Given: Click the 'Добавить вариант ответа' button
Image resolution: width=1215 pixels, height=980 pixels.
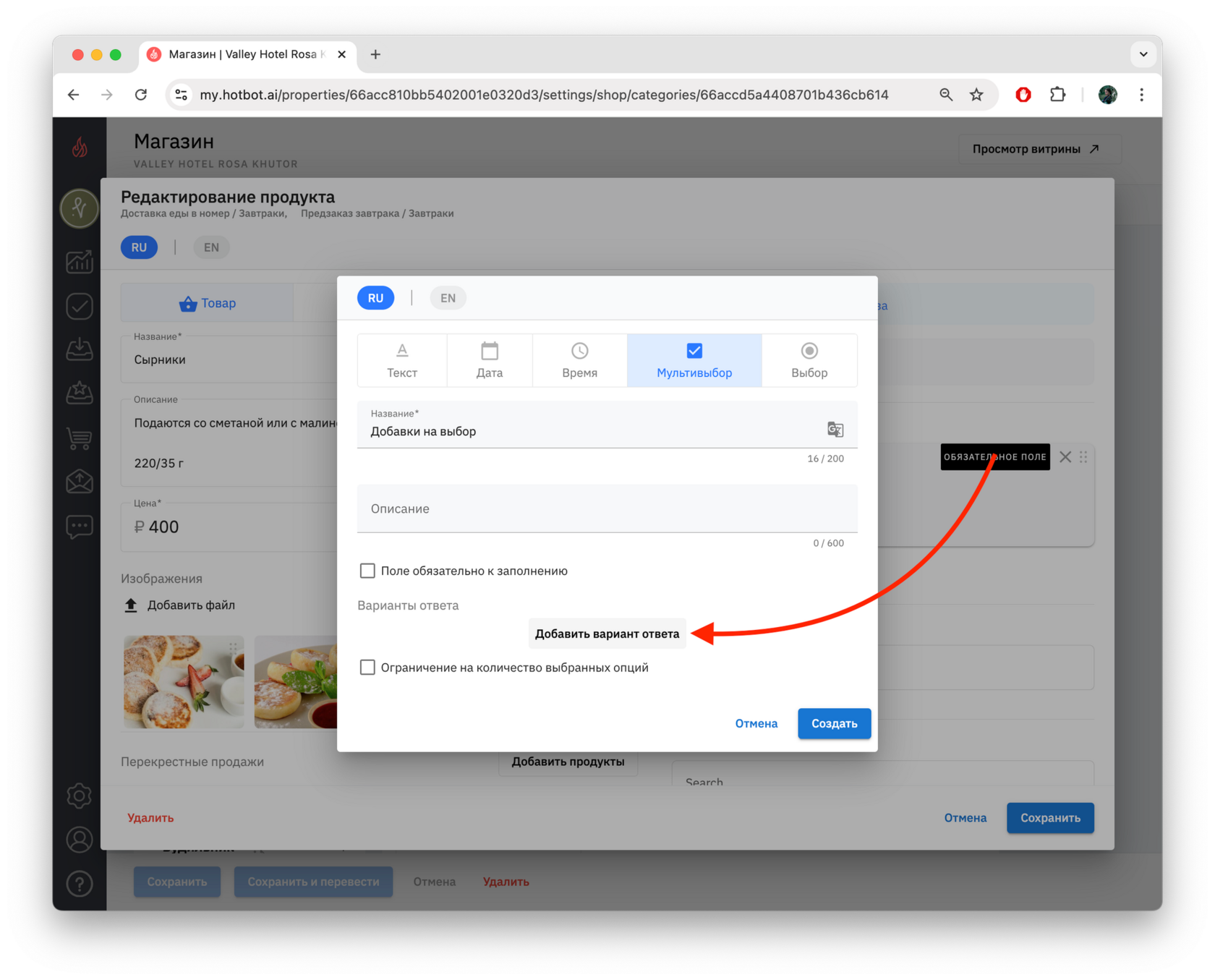Looking at the screenshot, I should point(607,634).
